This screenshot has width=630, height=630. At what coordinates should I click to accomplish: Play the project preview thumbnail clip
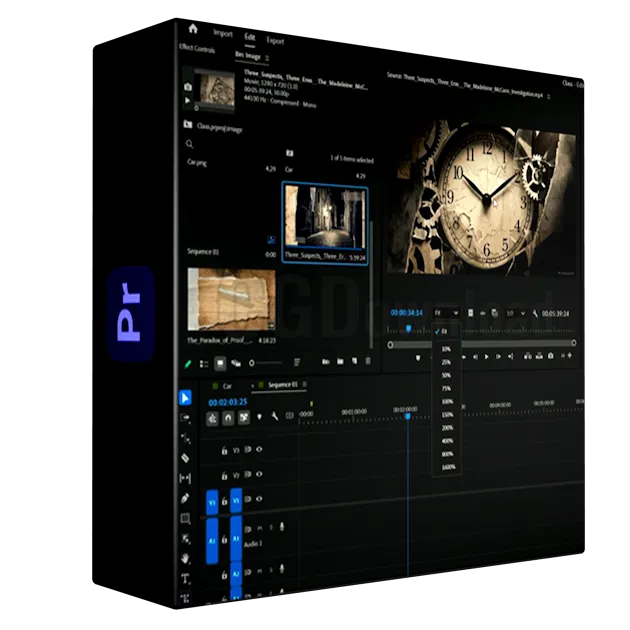187,100
